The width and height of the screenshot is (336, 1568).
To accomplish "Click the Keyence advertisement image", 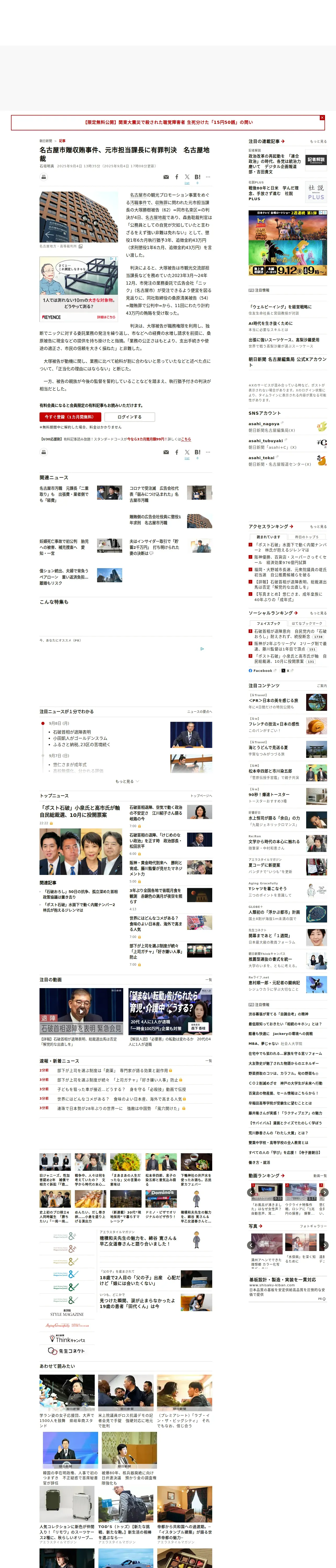I will coord(79,289).
